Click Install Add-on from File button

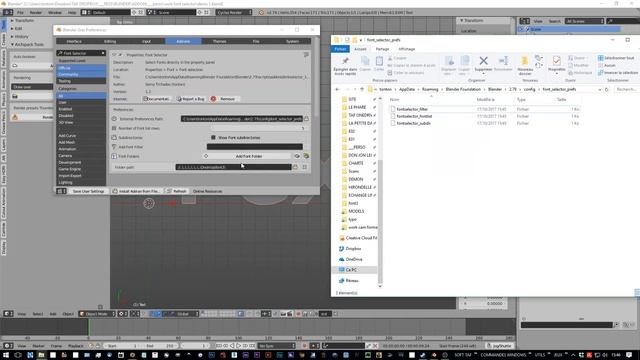(136, 191)
